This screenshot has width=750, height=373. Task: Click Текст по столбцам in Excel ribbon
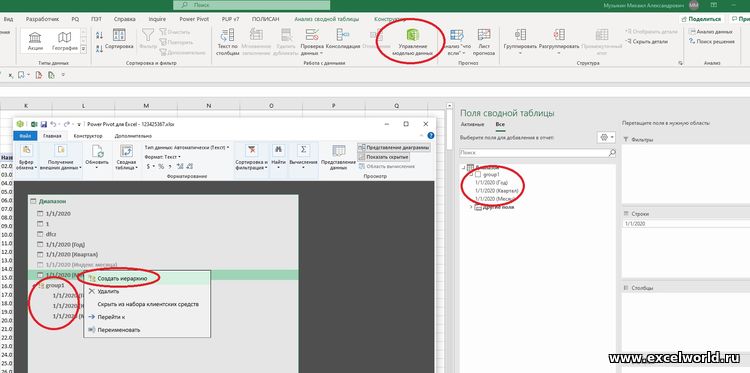point(227,42)
